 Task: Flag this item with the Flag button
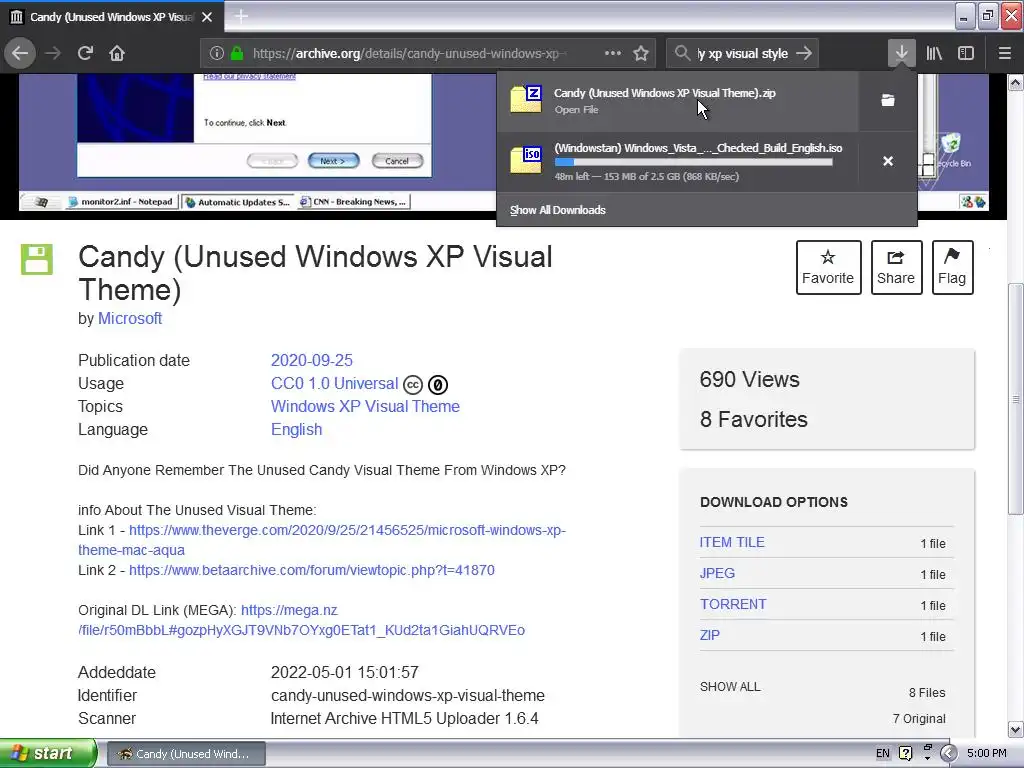[952, 267]
